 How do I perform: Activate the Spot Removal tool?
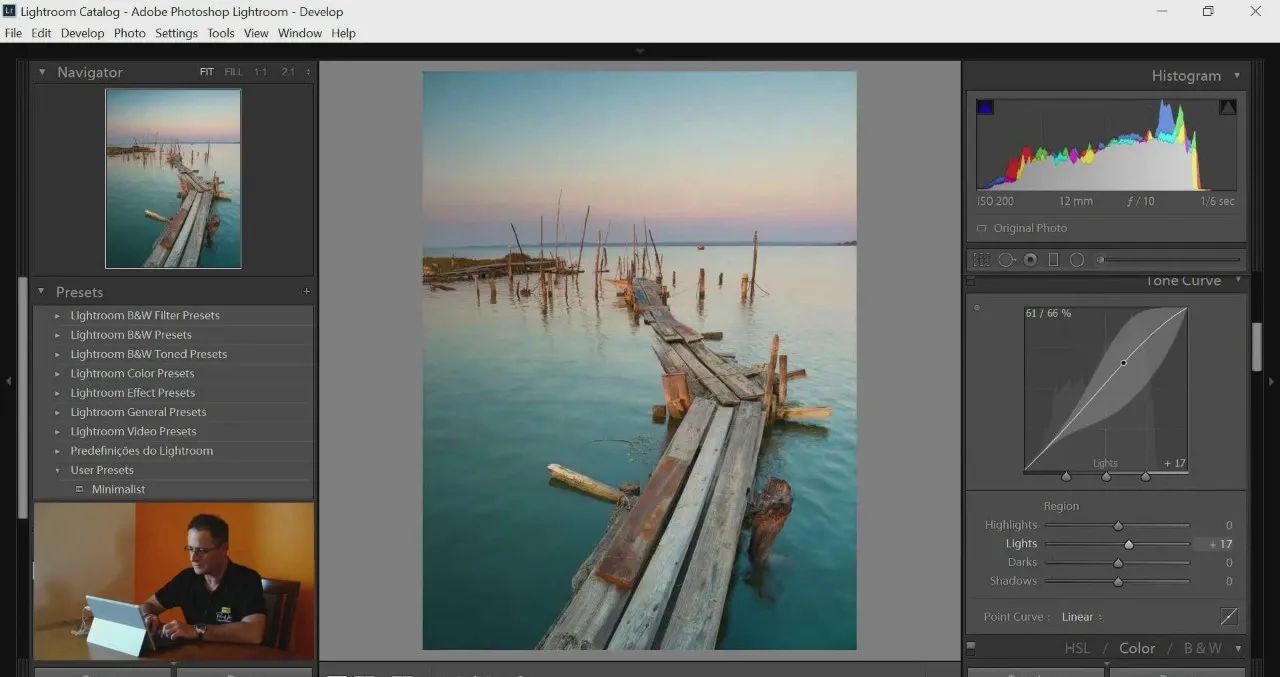(x=1006, y=260)
